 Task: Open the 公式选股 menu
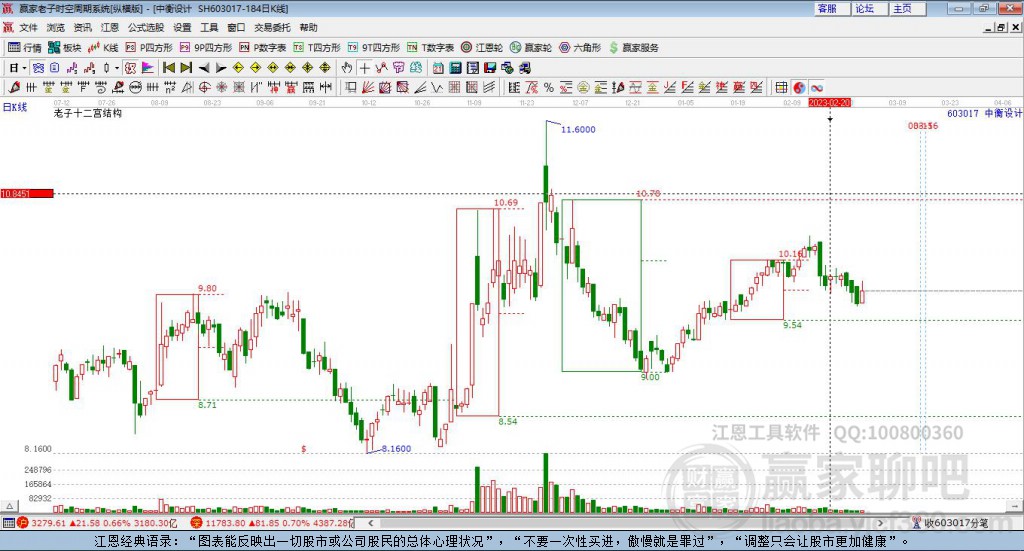(x=146, y=27)
